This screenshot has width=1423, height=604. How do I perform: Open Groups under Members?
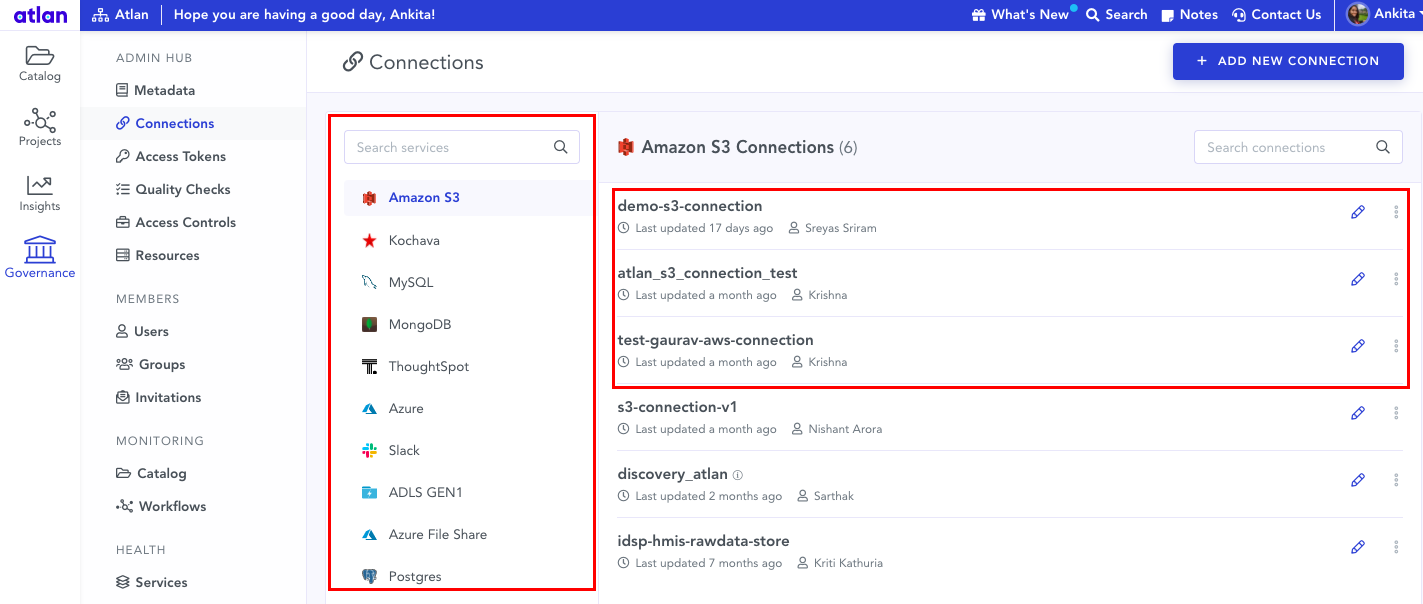pyautogui.click(x=151, y=364)
